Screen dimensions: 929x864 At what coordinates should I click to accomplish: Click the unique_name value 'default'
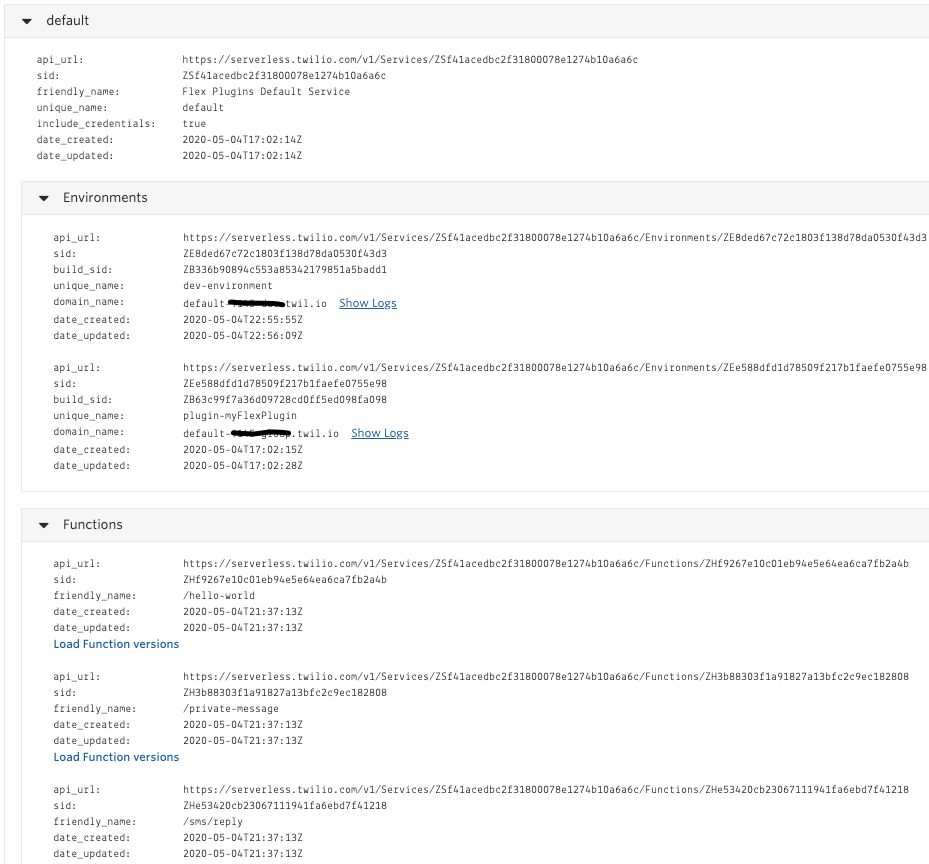(203, 107)
